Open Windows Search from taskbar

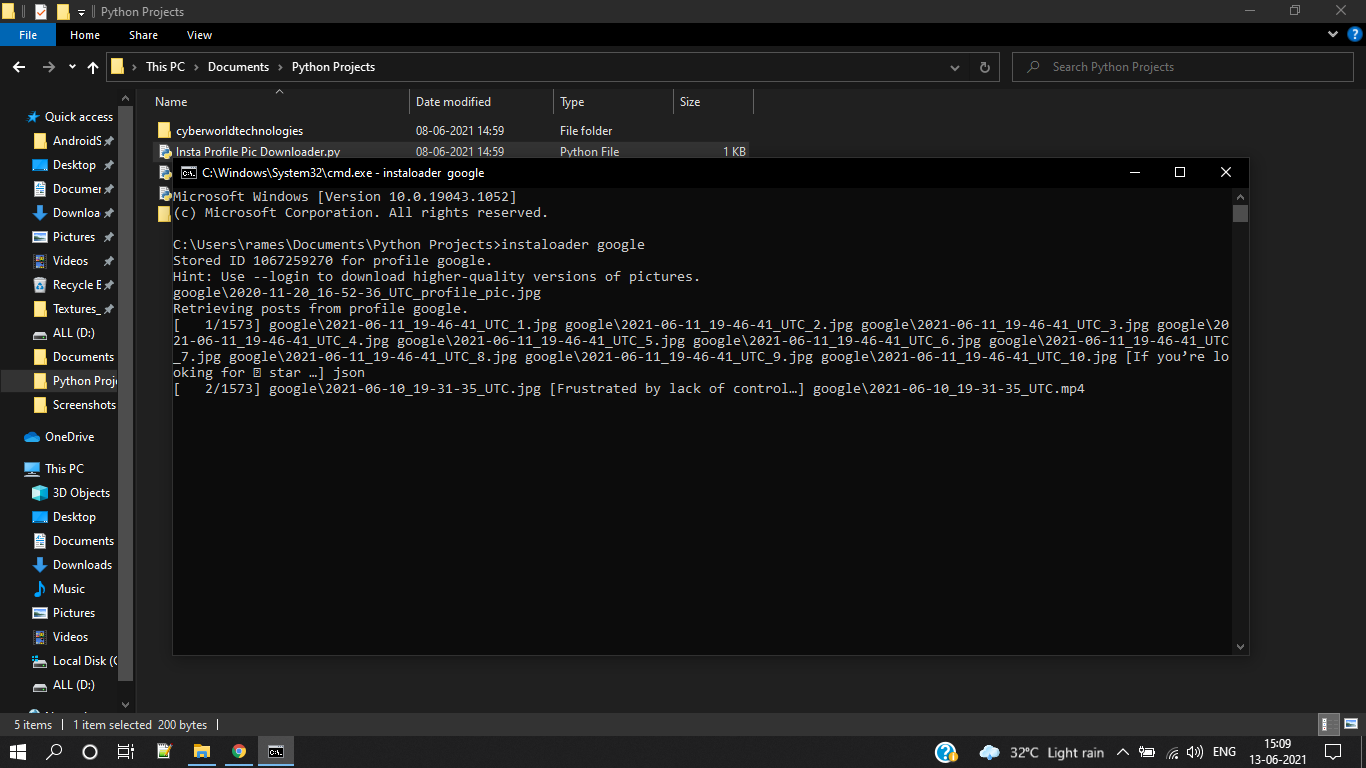[x=54, y=752]
